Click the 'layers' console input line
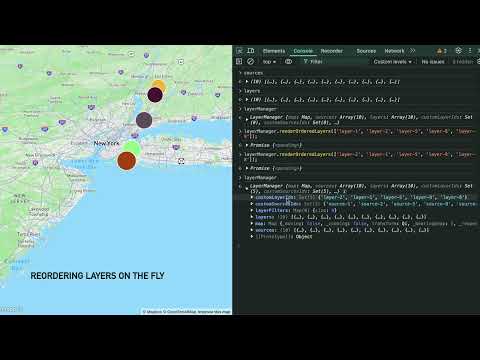The image size is (480, 360). [252, 91]
